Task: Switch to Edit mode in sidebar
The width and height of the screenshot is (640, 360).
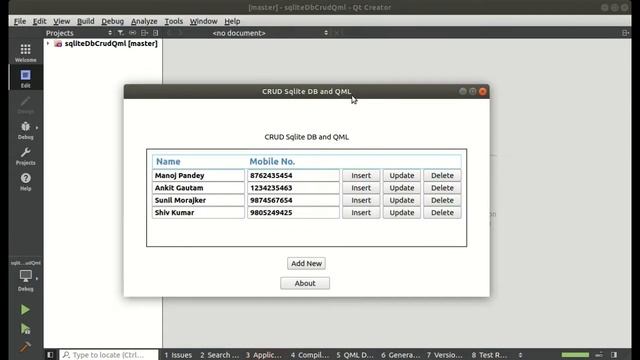Action: [x=25, y=78]
